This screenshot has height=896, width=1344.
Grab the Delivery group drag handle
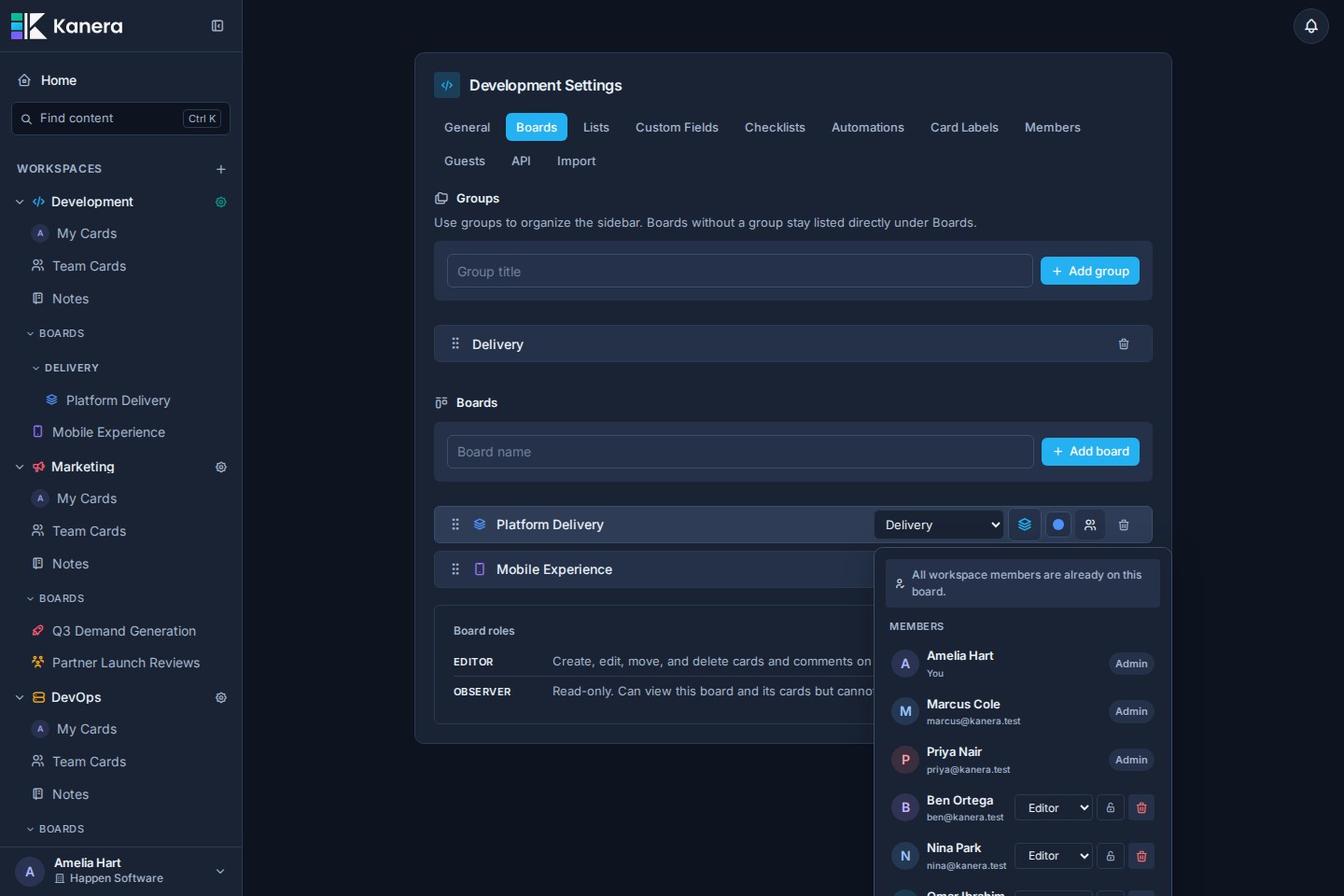455,343
